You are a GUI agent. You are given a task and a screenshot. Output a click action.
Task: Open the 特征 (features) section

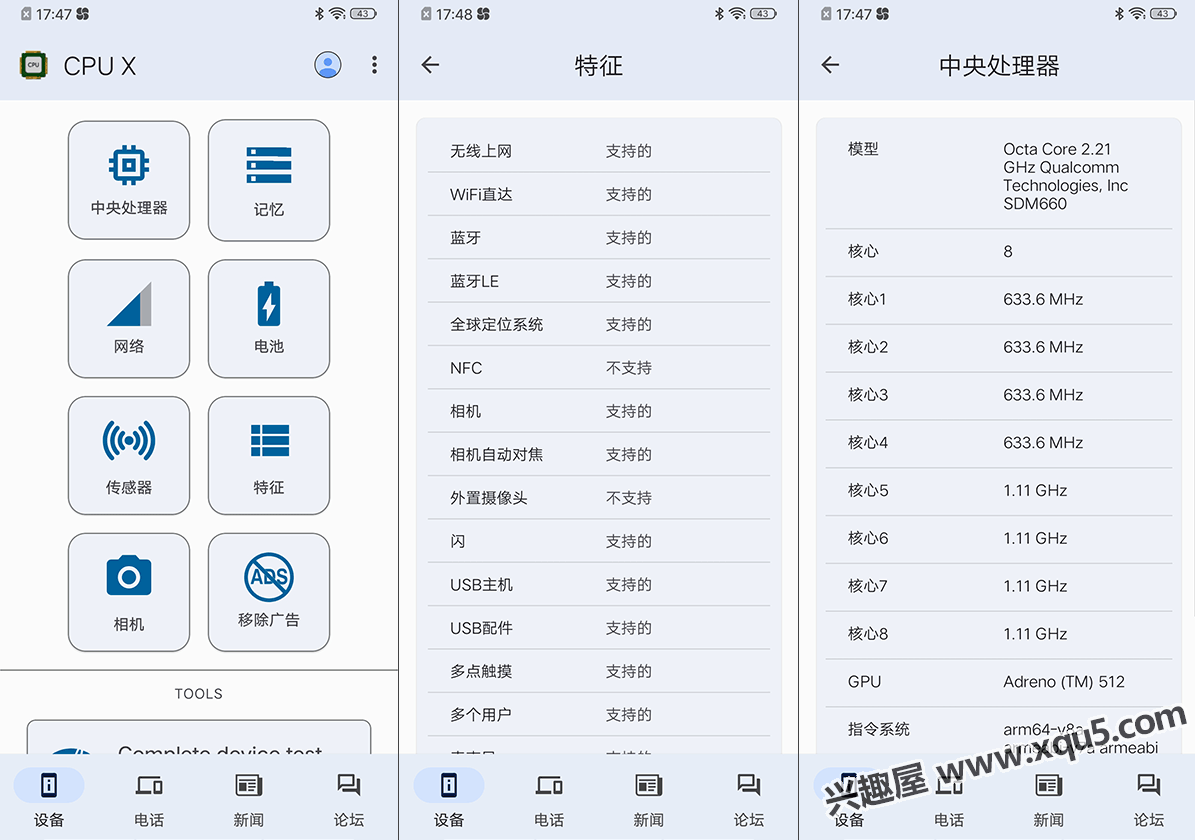tap(268, 455)
